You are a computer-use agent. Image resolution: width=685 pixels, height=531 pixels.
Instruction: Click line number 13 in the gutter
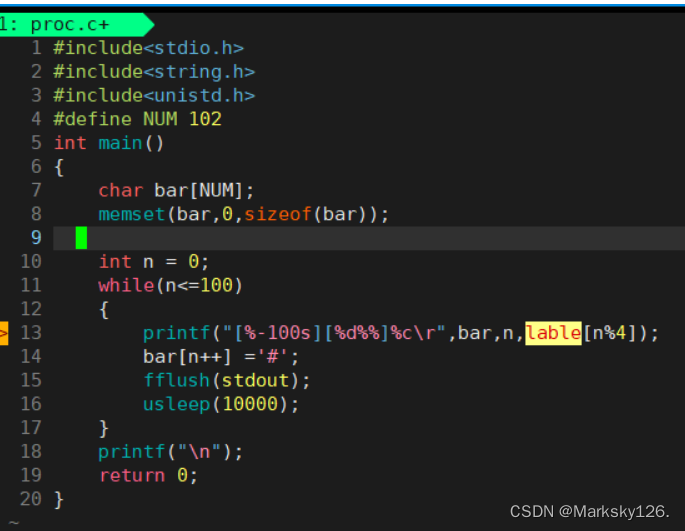point(31,333)
